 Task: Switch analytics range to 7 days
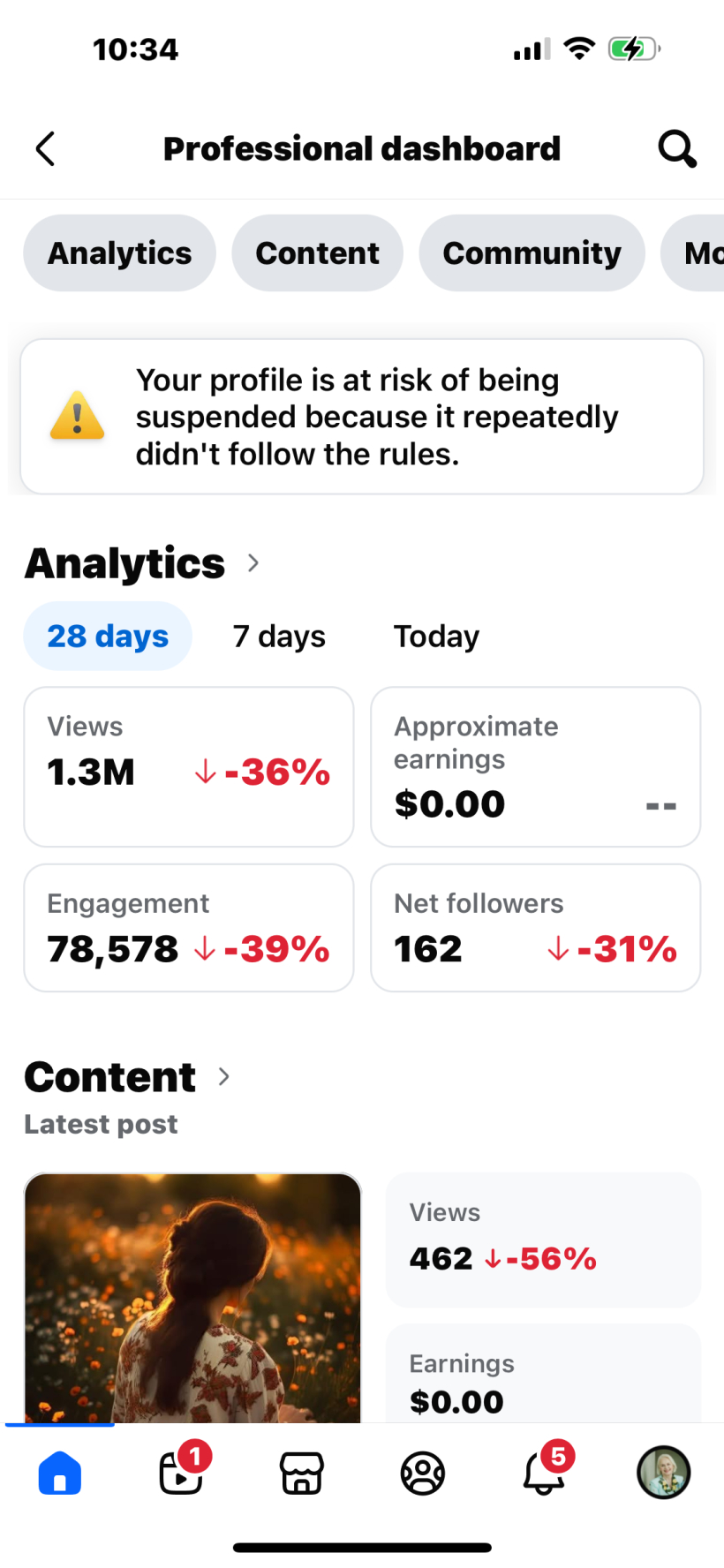pyautogui.click(x=279, y=636)
